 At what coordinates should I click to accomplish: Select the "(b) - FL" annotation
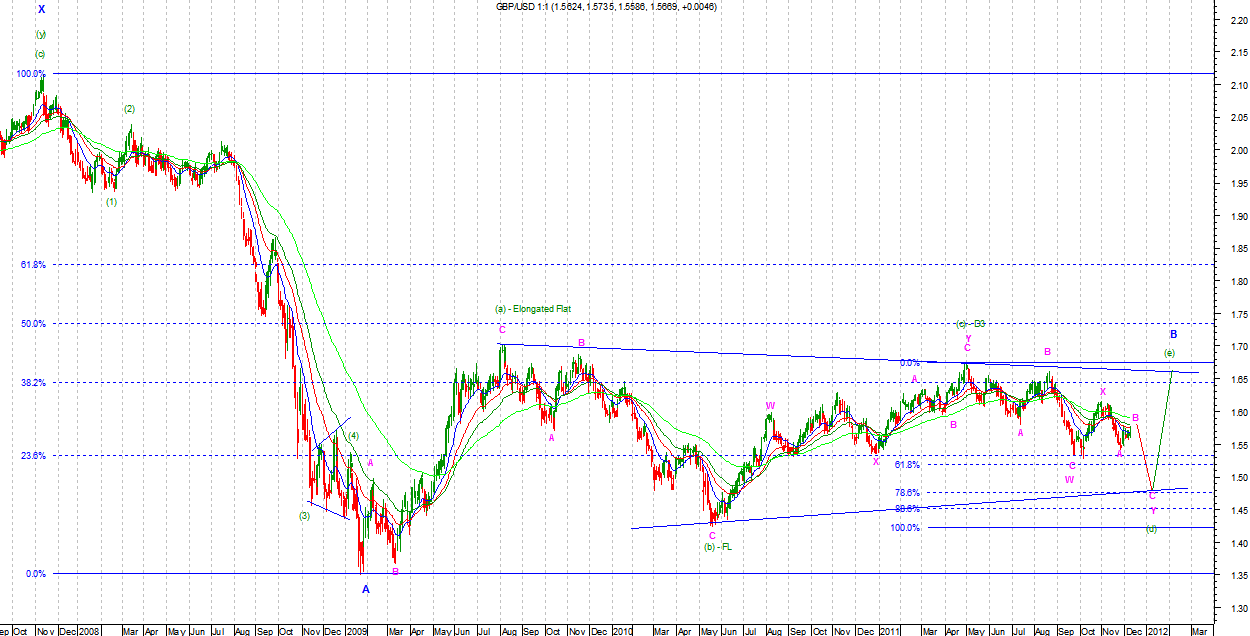tap(718, 547)
